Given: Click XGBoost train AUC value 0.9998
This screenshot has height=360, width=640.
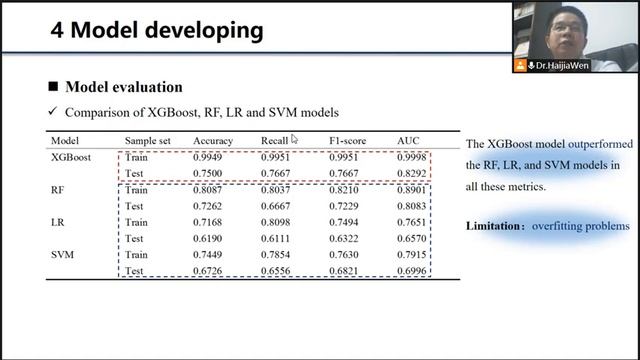Looking at the screenshot, I should click(x=411, y=157).
